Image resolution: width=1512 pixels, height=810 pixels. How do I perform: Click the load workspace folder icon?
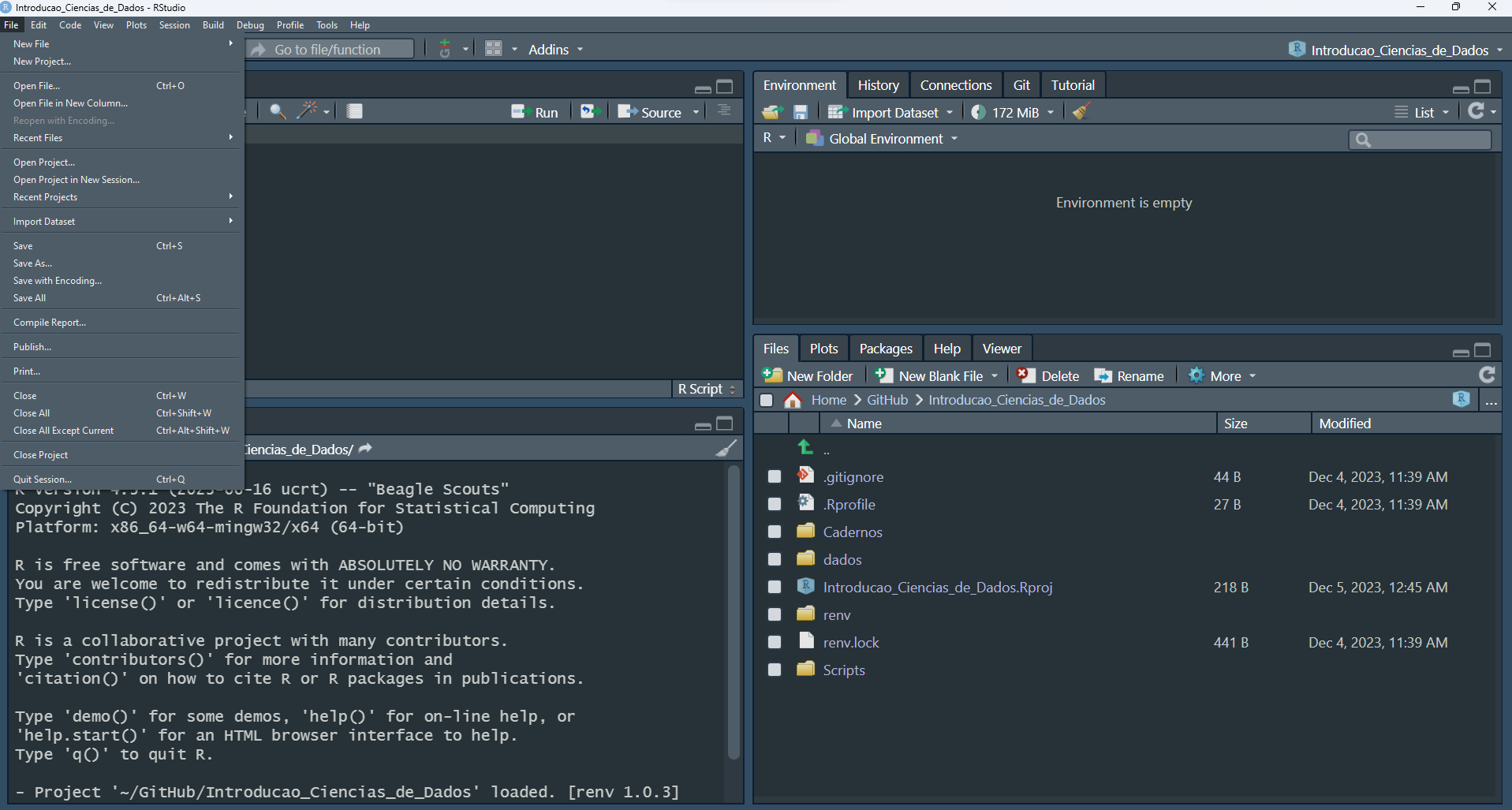coord(772,112)
